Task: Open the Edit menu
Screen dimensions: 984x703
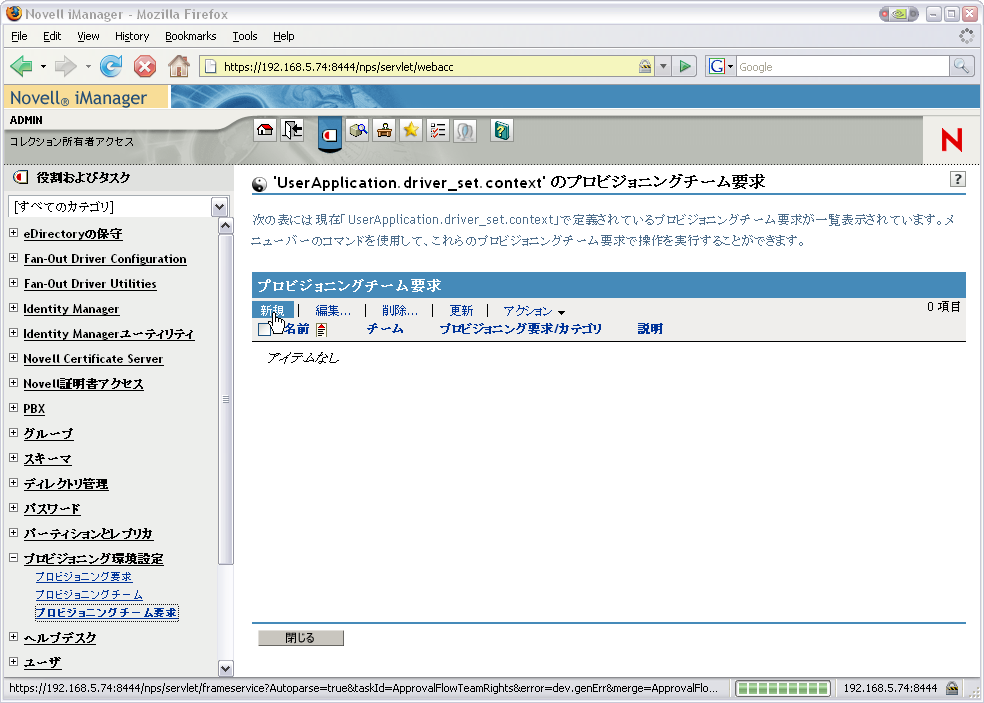Action: click(x=51, y=36)
